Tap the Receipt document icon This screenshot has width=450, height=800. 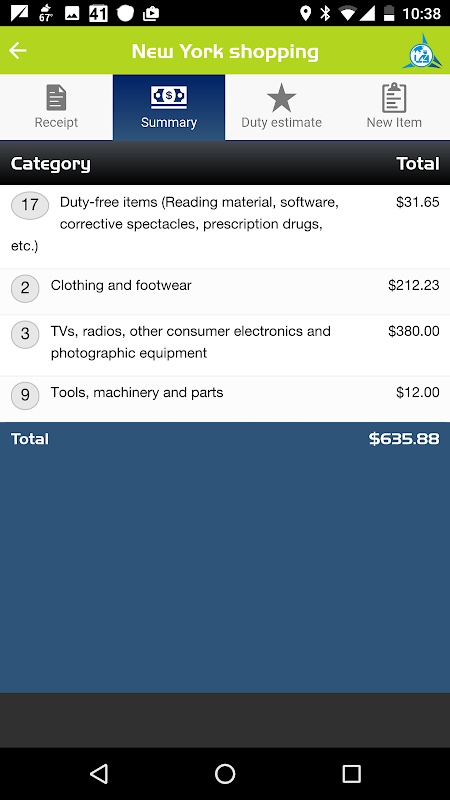tap(56, 98)
